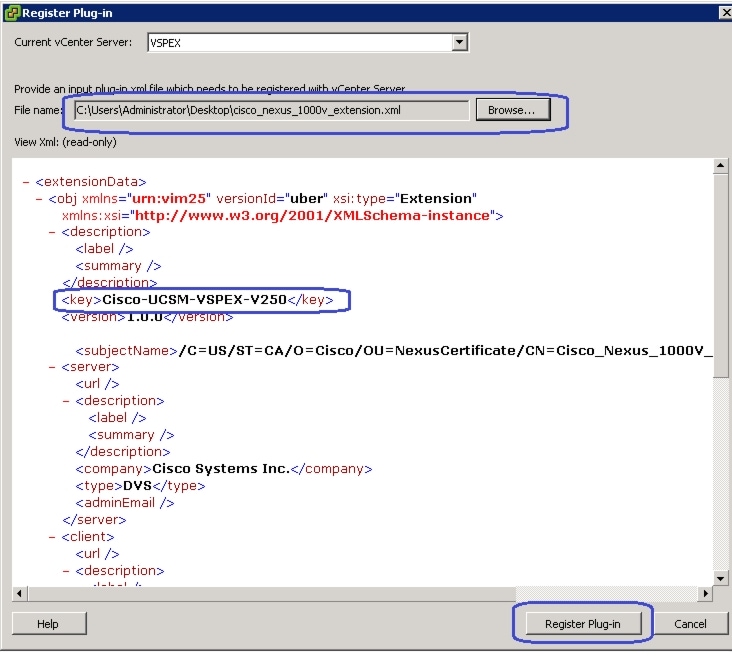Click the label tag under server description
The height and width of the screenshot is (657, 732).
pos(117,418)
